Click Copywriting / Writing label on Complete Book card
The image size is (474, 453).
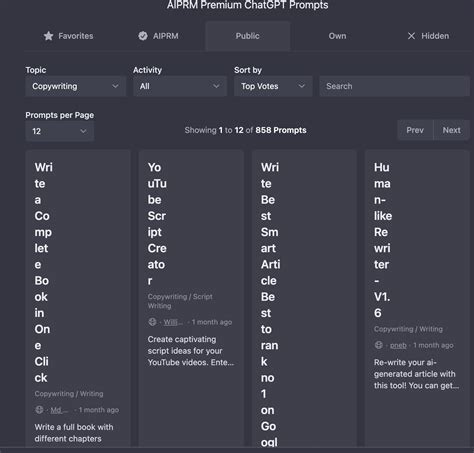[x=69, y=394]
